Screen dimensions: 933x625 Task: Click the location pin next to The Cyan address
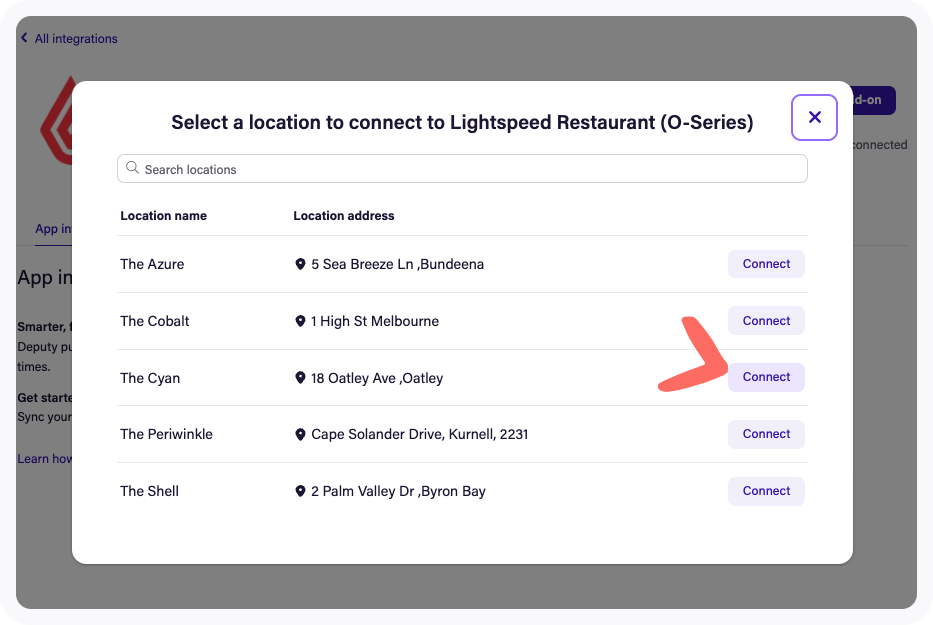click(300, 378)
